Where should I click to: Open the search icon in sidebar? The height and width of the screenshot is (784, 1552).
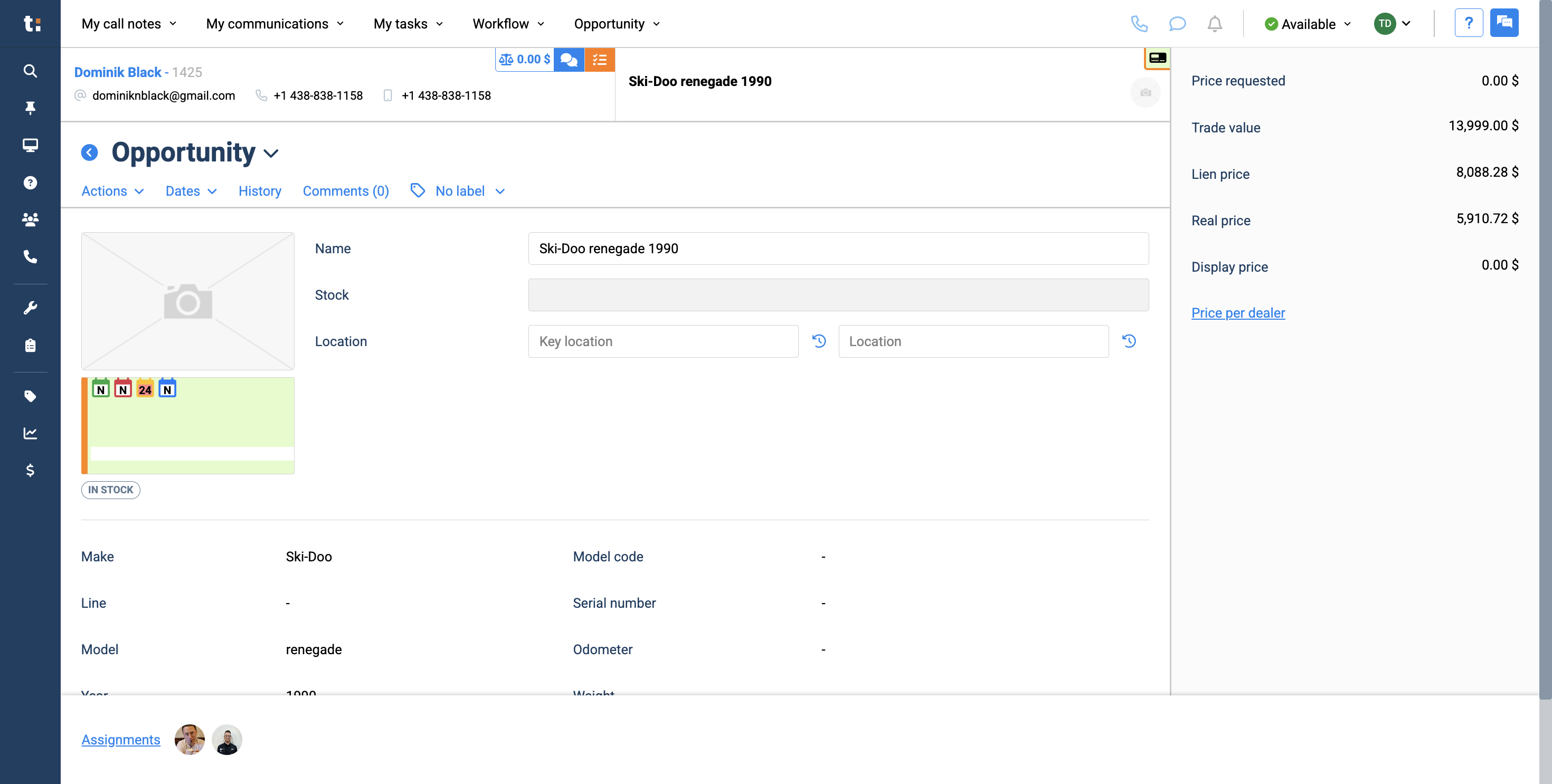click(30, 71)
